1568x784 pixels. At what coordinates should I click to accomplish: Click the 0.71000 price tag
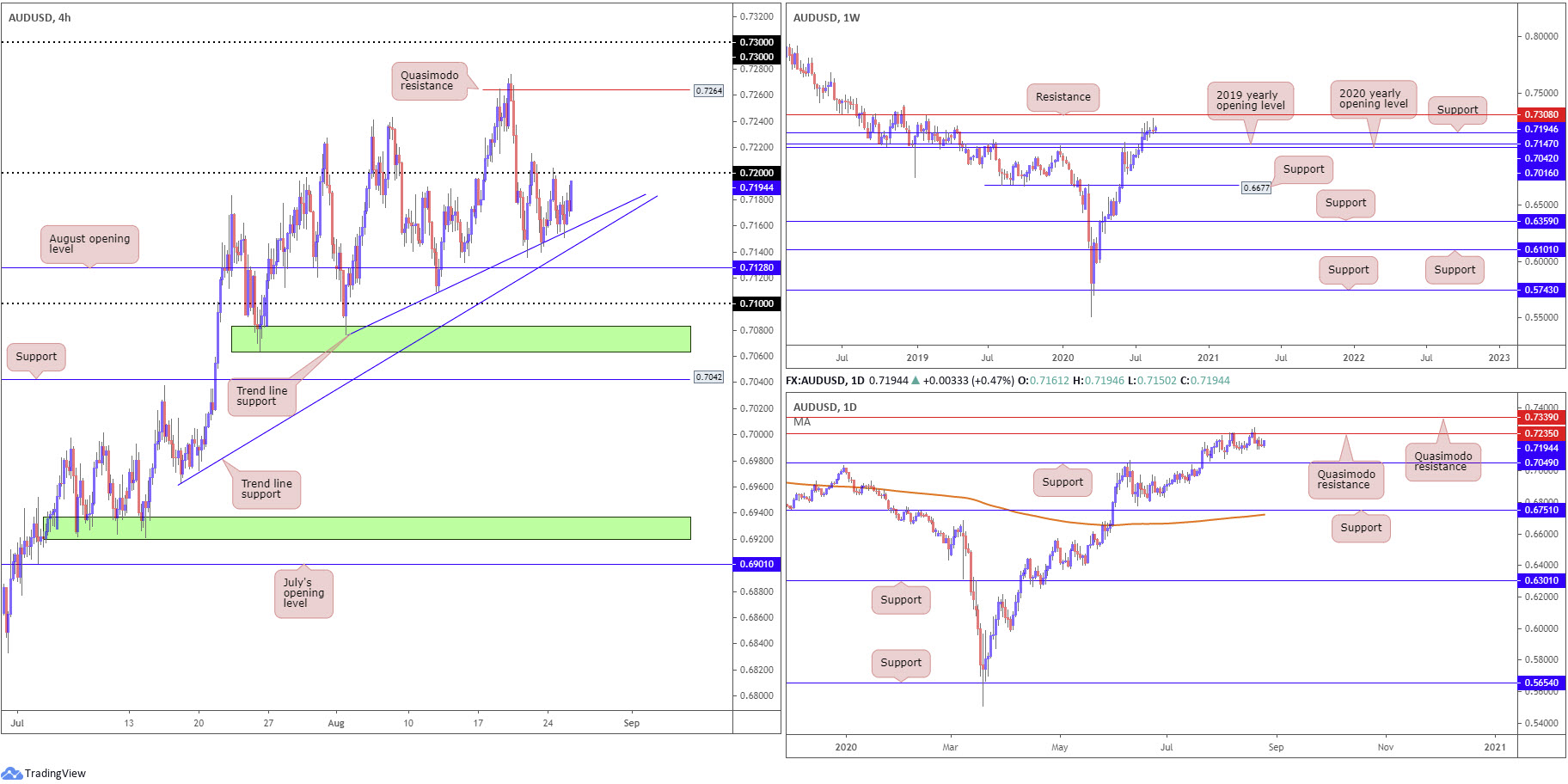tap(756, 303)
